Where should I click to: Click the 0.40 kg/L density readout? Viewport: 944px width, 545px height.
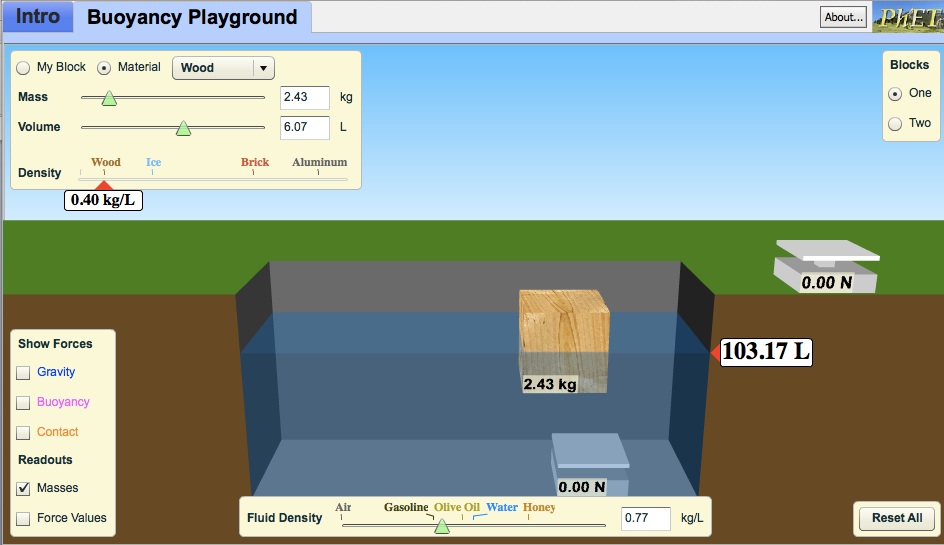pos(103,200)
